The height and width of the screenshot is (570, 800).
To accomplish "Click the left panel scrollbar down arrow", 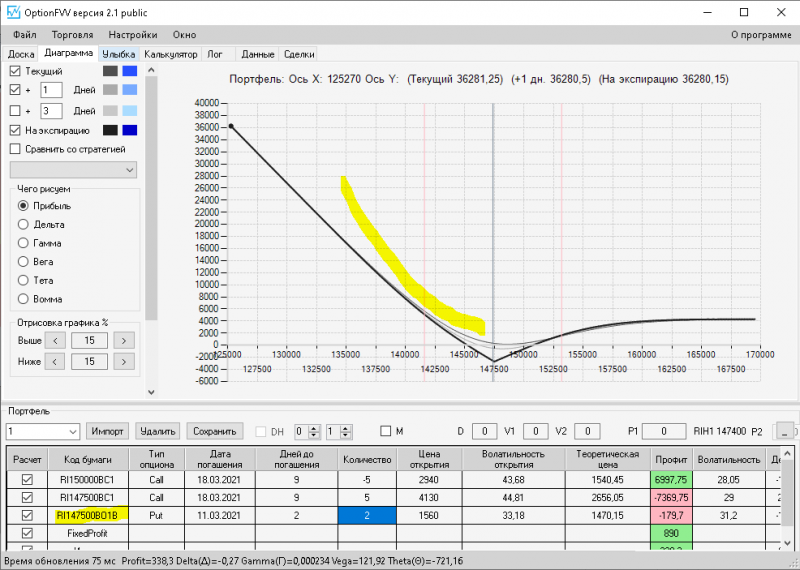I will pos(151,392).
